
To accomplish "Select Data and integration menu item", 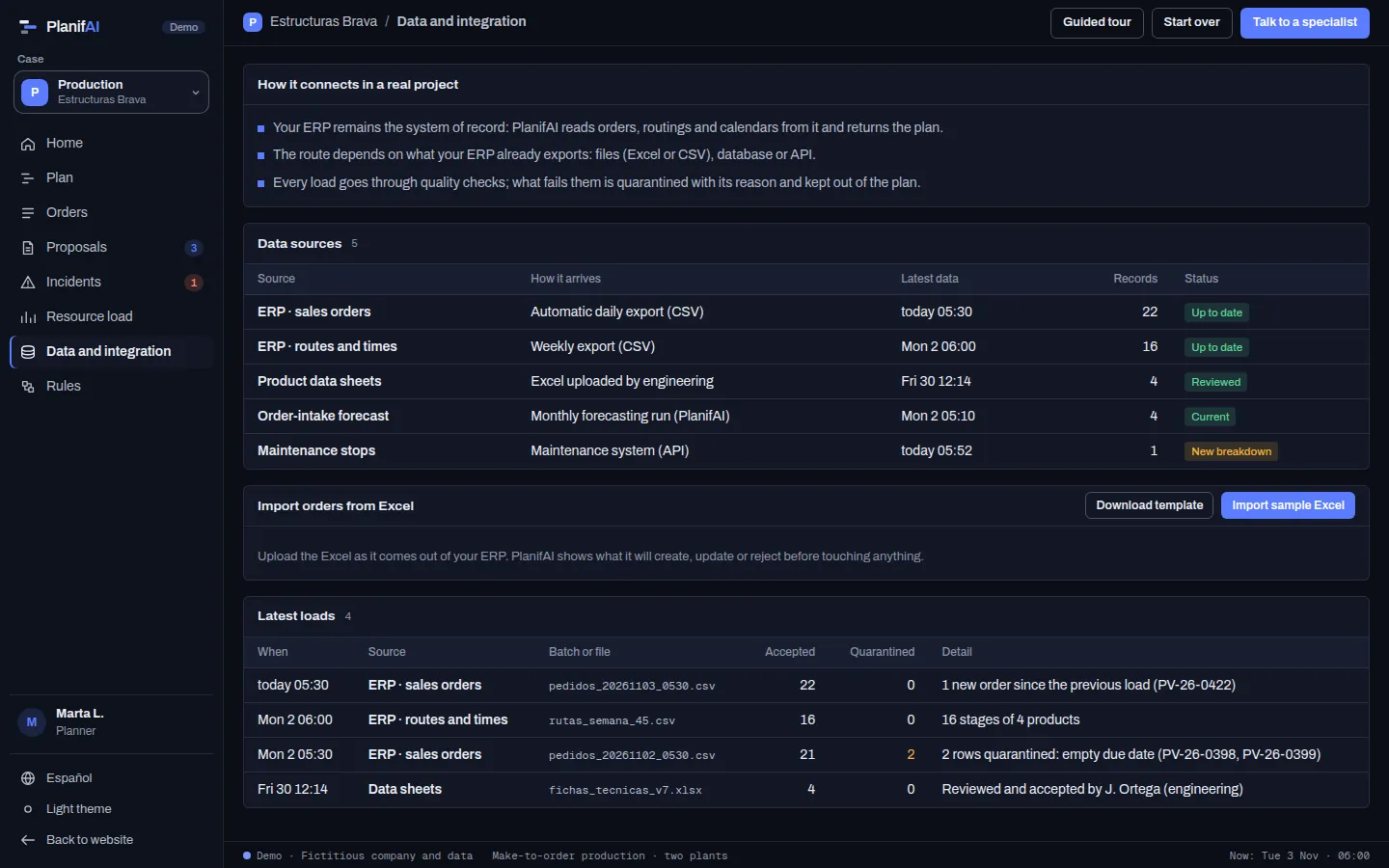I will click(111, 351).
